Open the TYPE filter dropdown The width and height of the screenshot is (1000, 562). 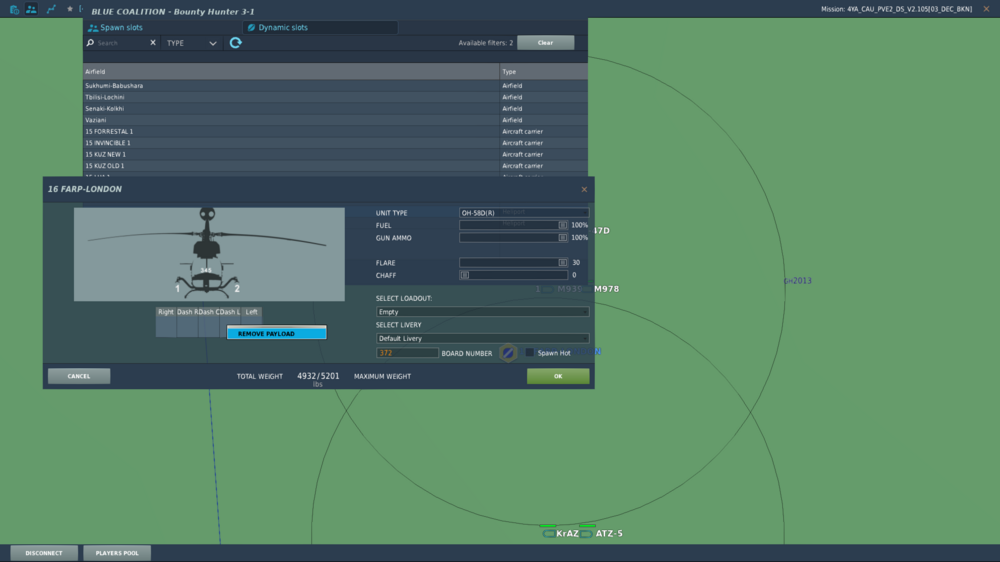191,43
